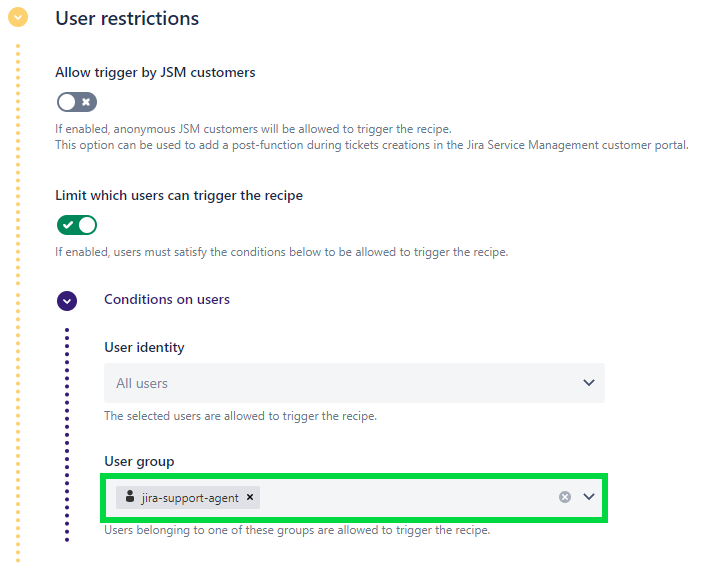Click the person icon on jira-support-agent tag
727x581 pixels.
tap(130, 497)
